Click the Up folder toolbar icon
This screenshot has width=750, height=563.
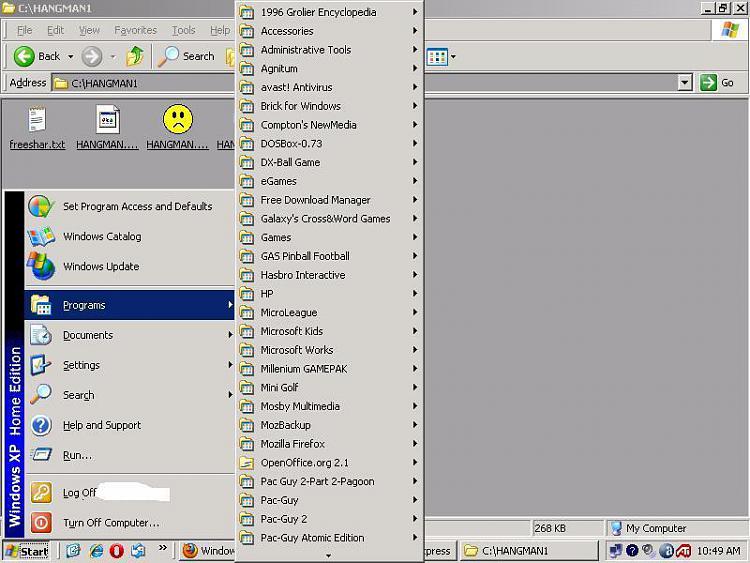[x=135, y=56]
